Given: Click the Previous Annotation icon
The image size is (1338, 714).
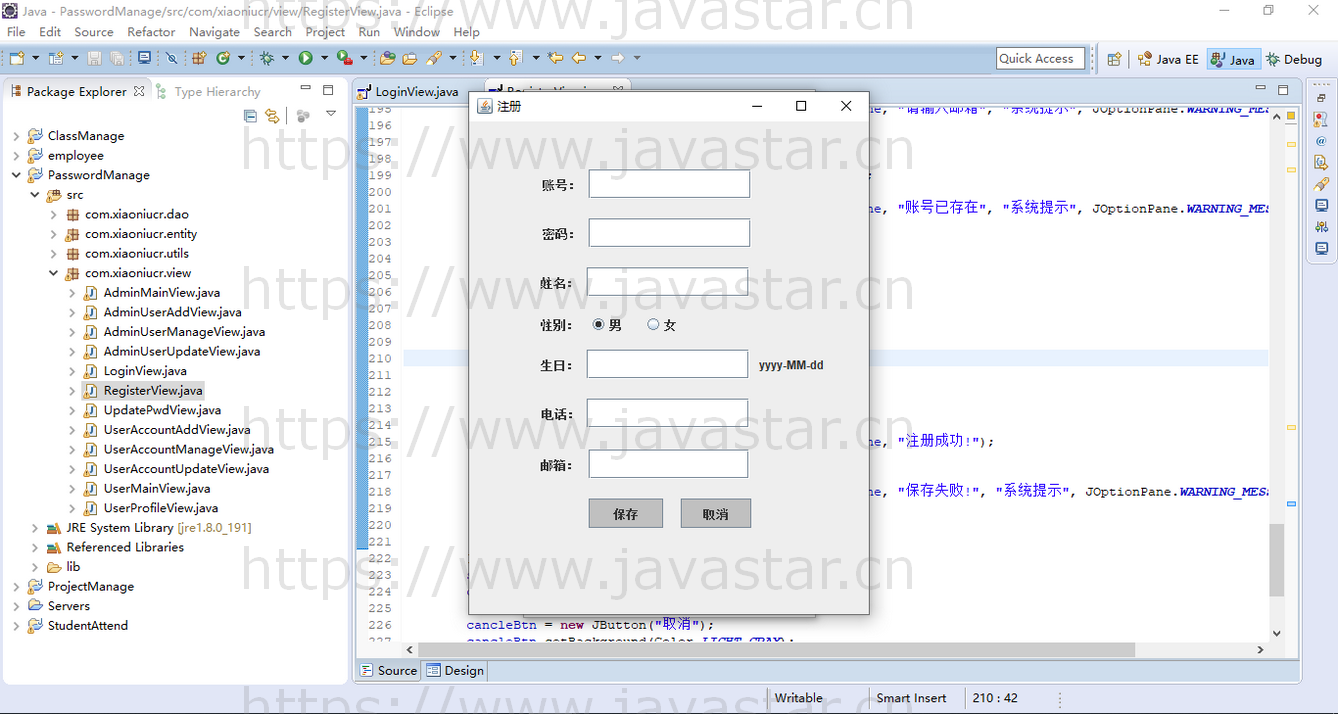Looking at the screenshot, I should point(516,58).
